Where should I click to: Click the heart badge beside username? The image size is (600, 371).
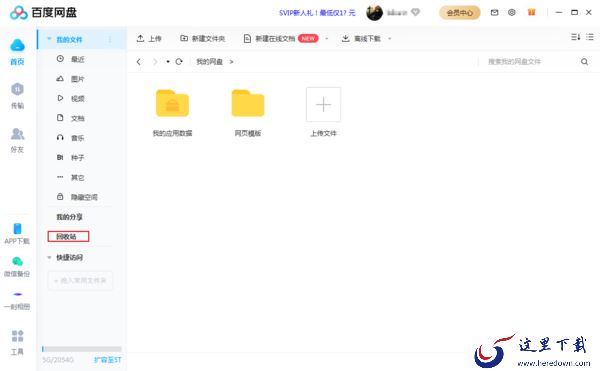click(x=416, y=13)
